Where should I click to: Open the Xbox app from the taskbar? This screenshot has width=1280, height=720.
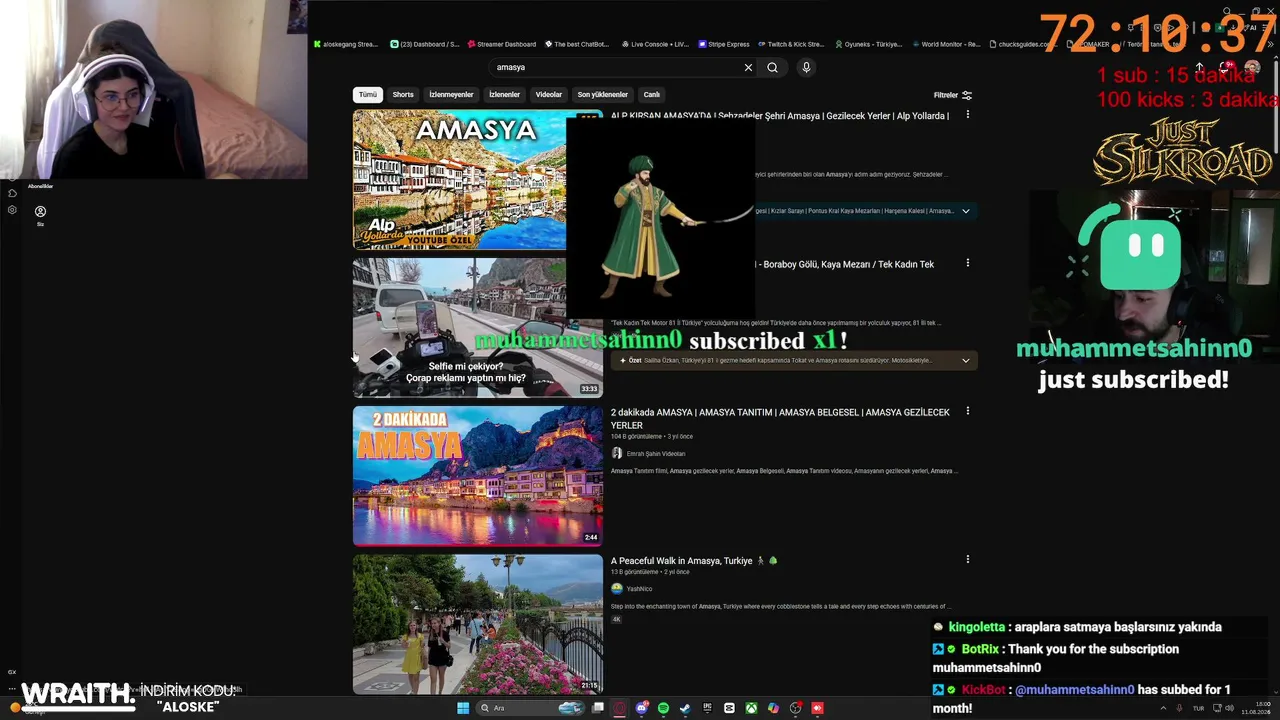[x=751, y=708]
